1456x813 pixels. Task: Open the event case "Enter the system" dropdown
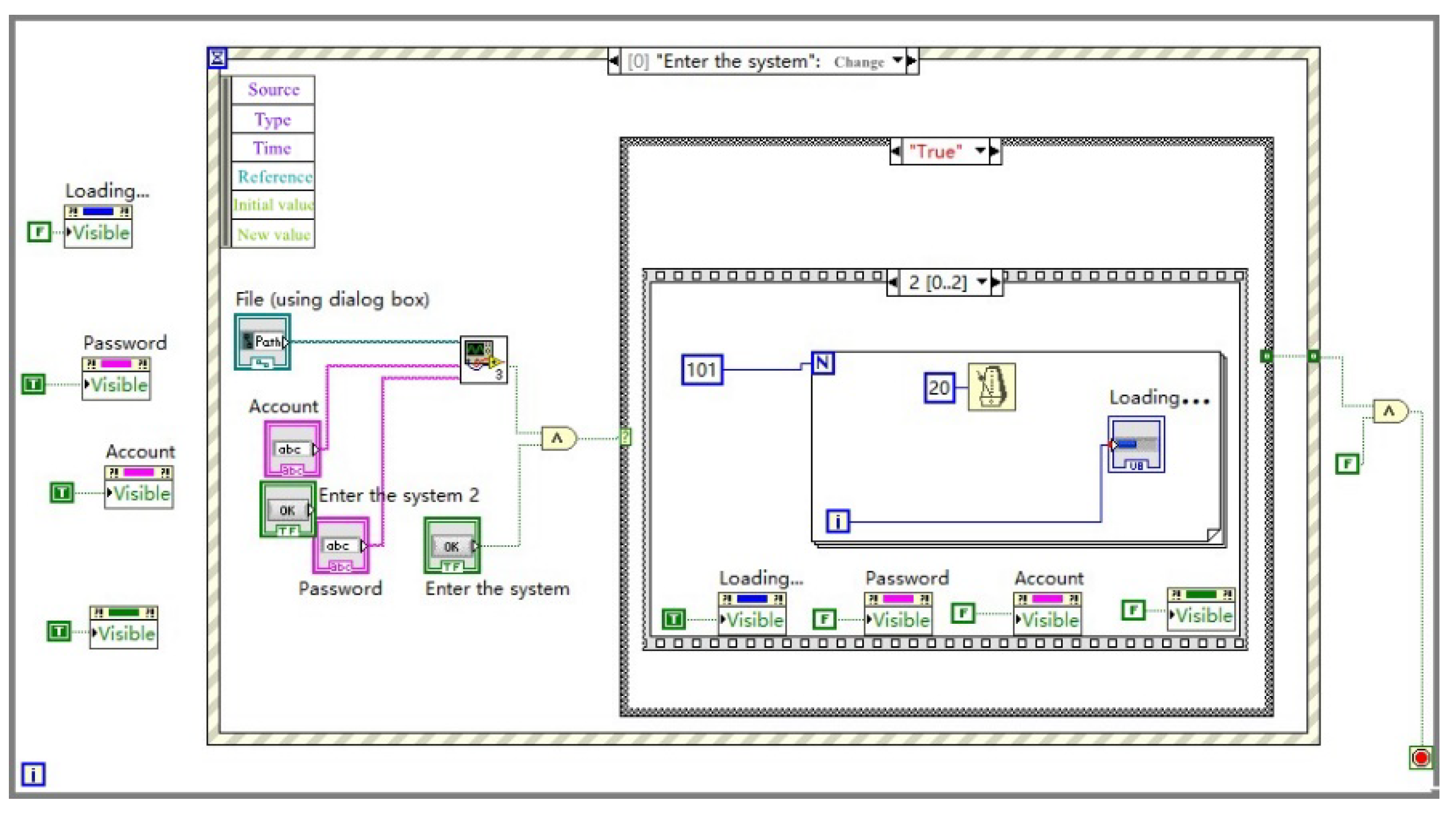coord(897,61)
